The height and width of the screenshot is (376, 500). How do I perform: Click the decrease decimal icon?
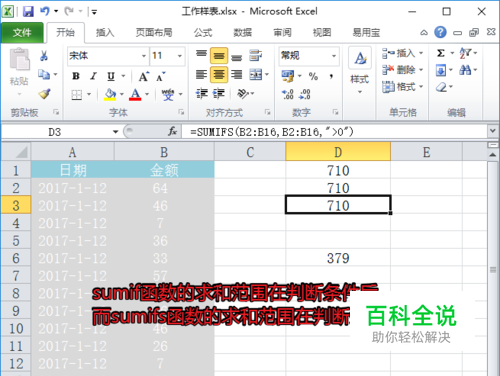tap(305, 95)
